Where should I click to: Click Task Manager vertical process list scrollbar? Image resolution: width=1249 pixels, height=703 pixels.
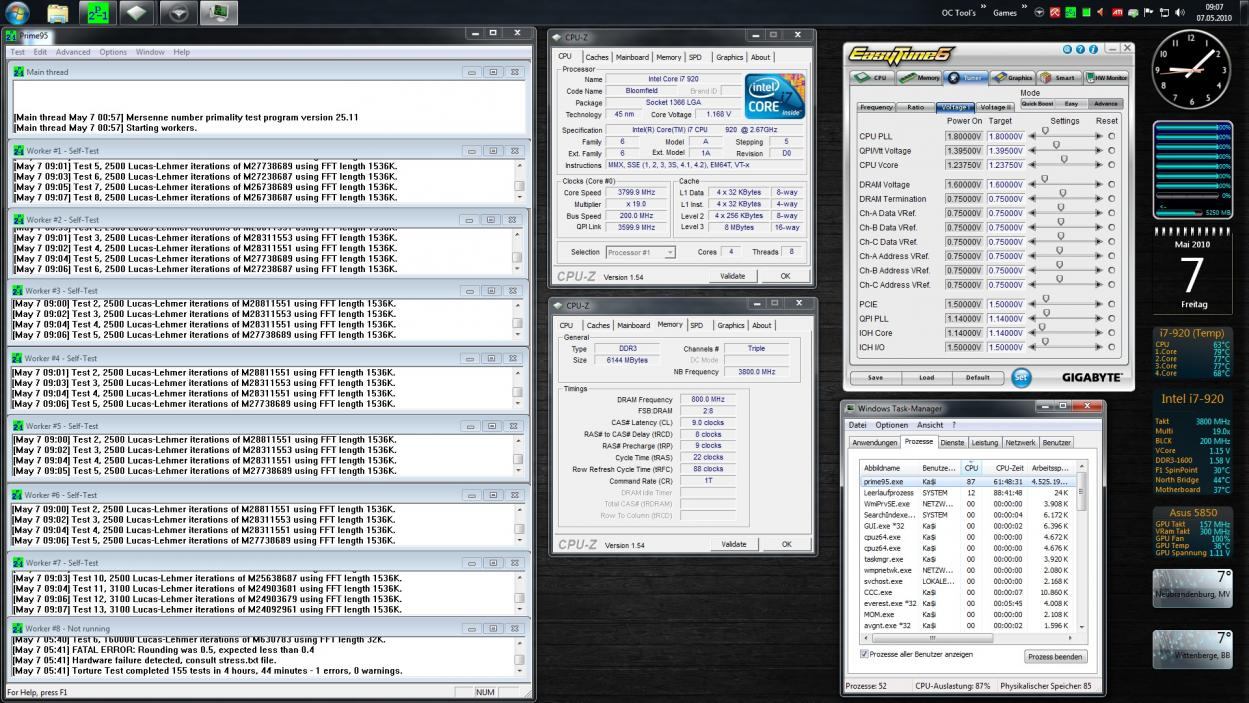coord(1080,548)
